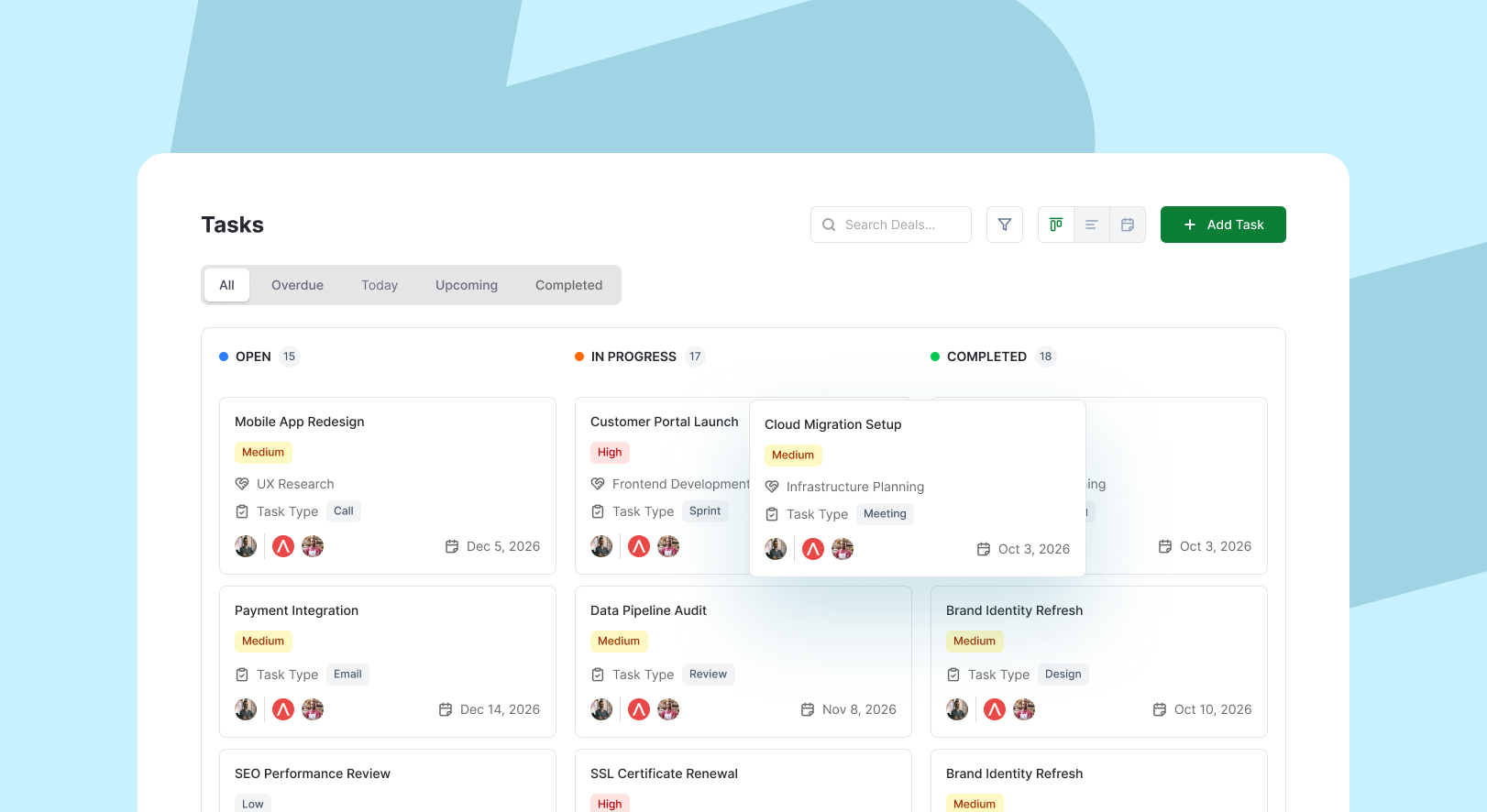This screenshot has width=1487, height=812.
Task: Click the first avatar on Mobile App Redesign
Action: click(x=246, y=546)
